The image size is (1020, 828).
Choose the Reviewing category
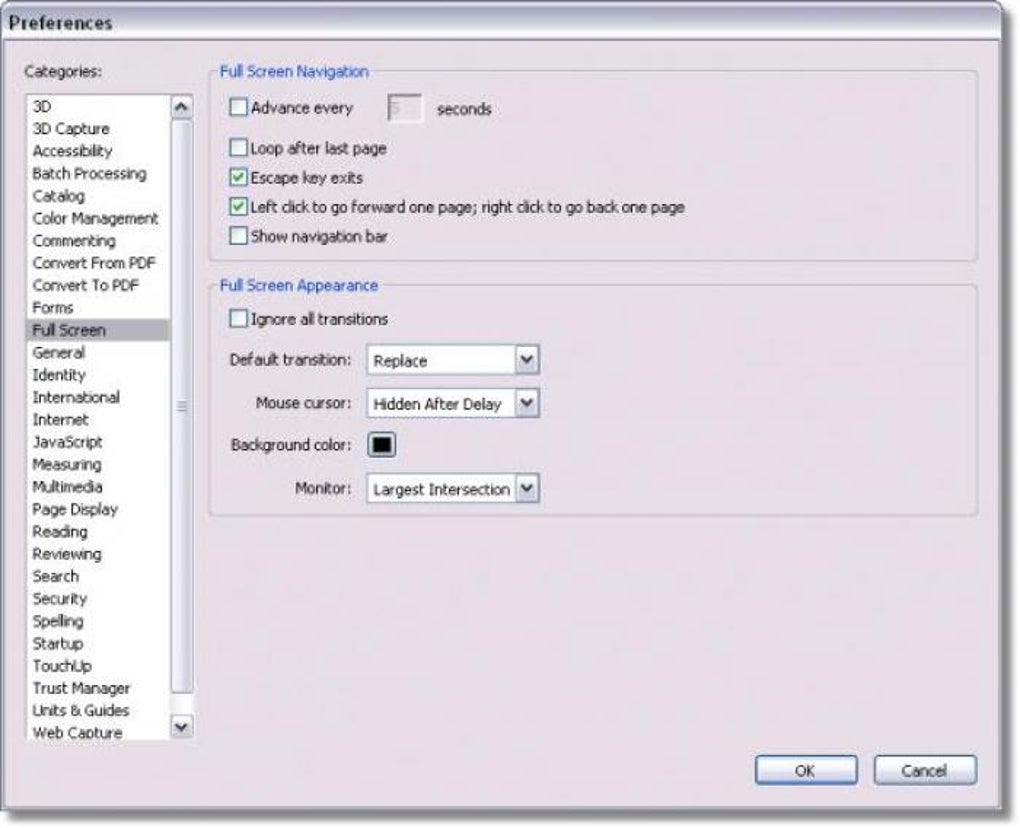pos(98,554)
